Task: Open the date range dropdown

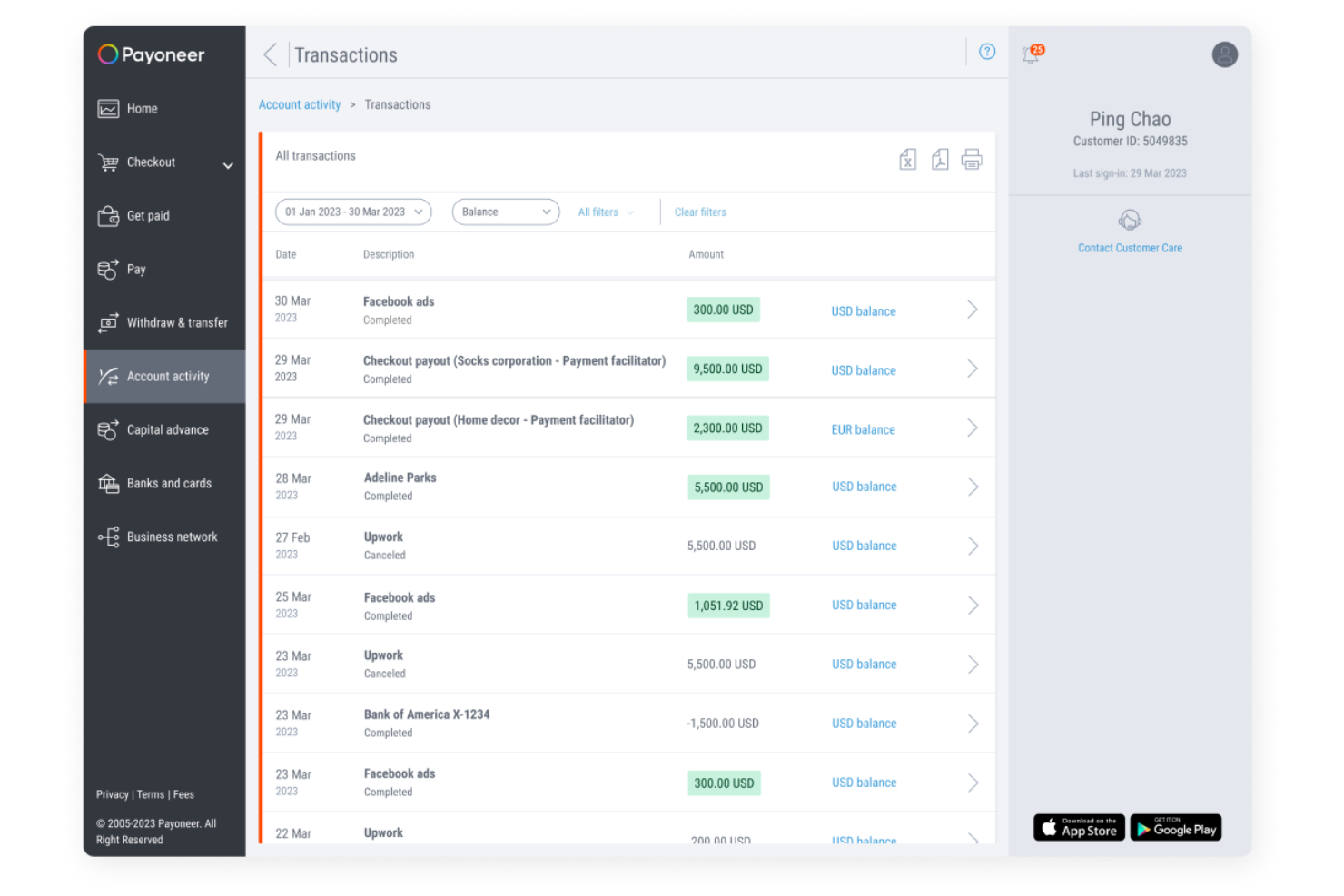Action: coord(353,212)
